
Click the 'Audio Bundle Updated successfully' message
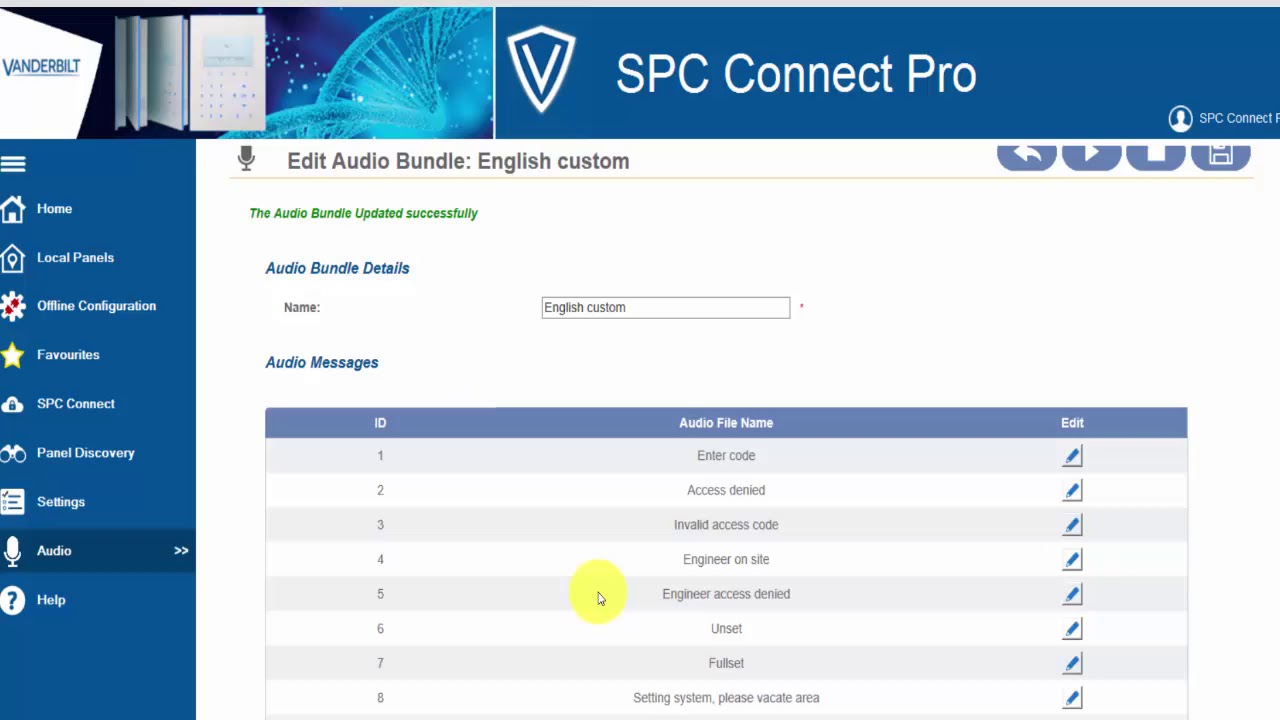tap(363, 213)
